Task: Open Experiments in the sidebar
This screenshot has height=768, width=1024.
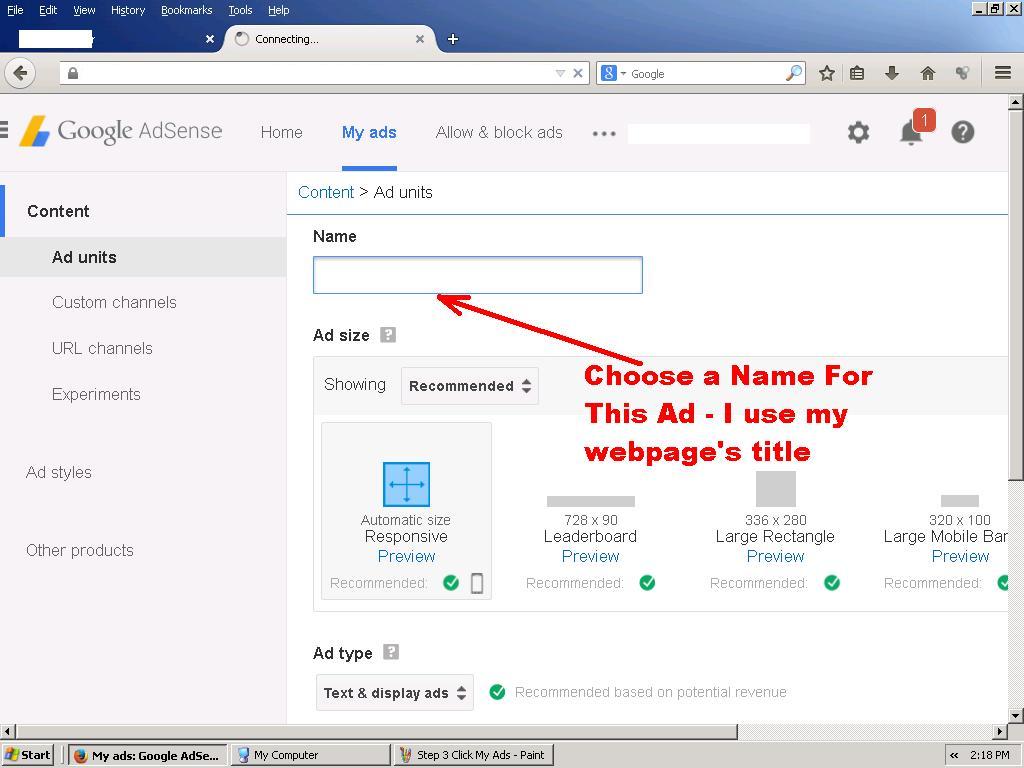Action: click(x=96, y=394)
